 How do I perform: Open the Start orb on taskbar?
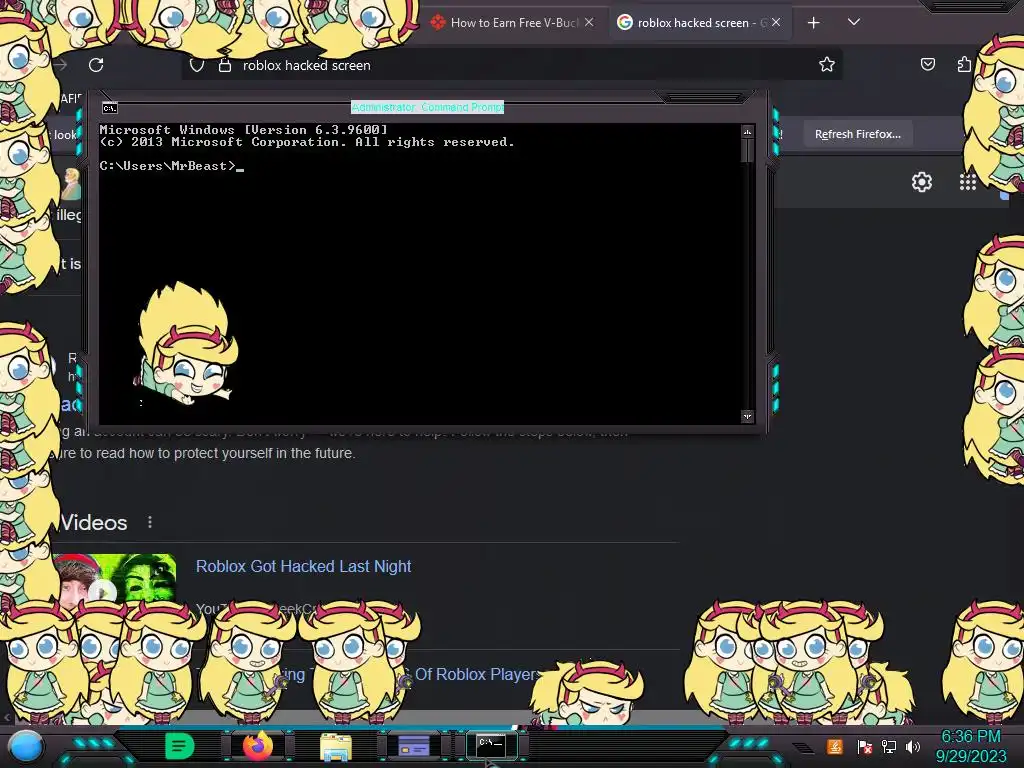click(26, 747)
